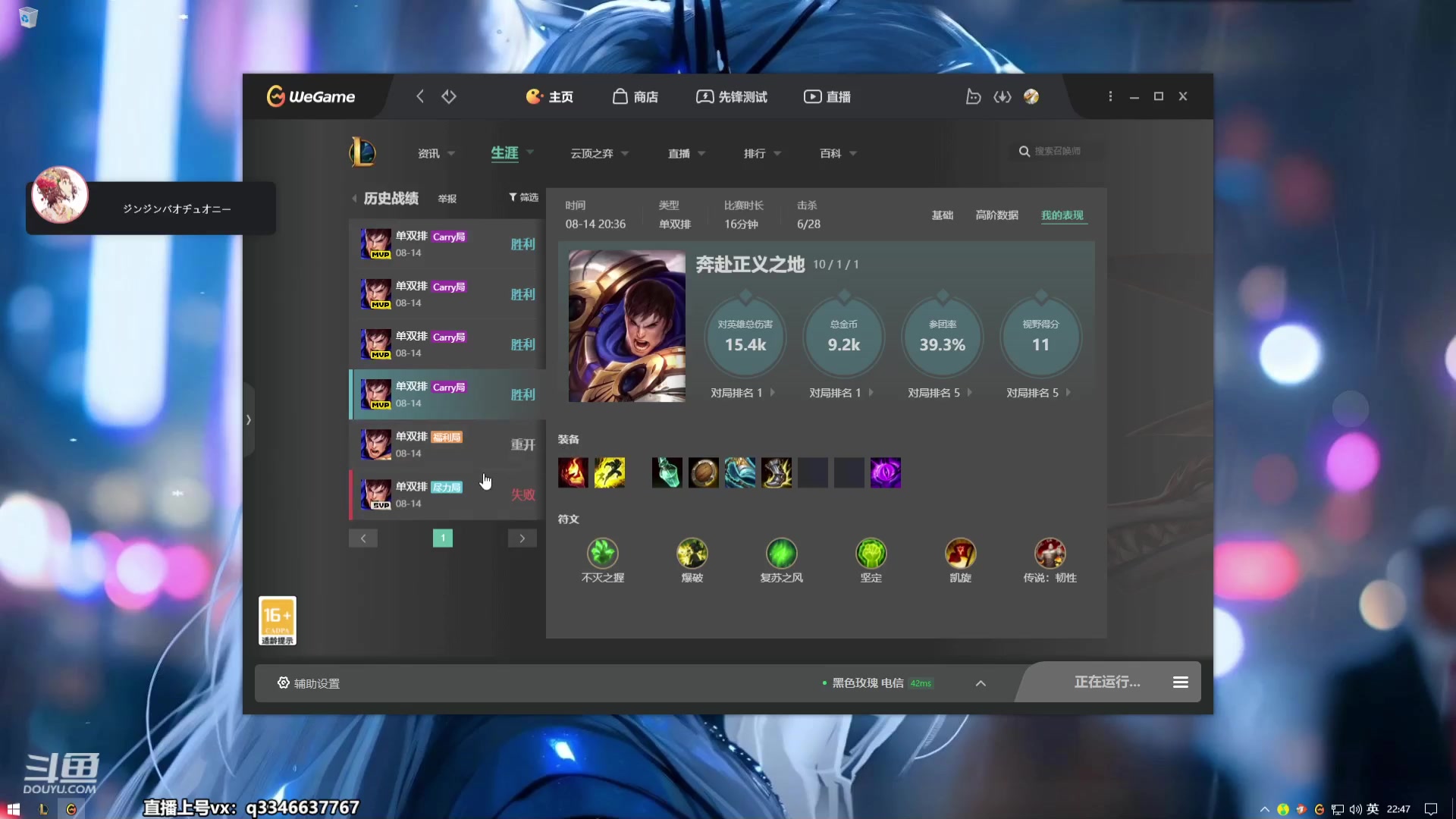Image resolution: width=1456 pixels, height=819 pixels.
Task: Expand the server list chevron
Action: [x=981, y=683]
